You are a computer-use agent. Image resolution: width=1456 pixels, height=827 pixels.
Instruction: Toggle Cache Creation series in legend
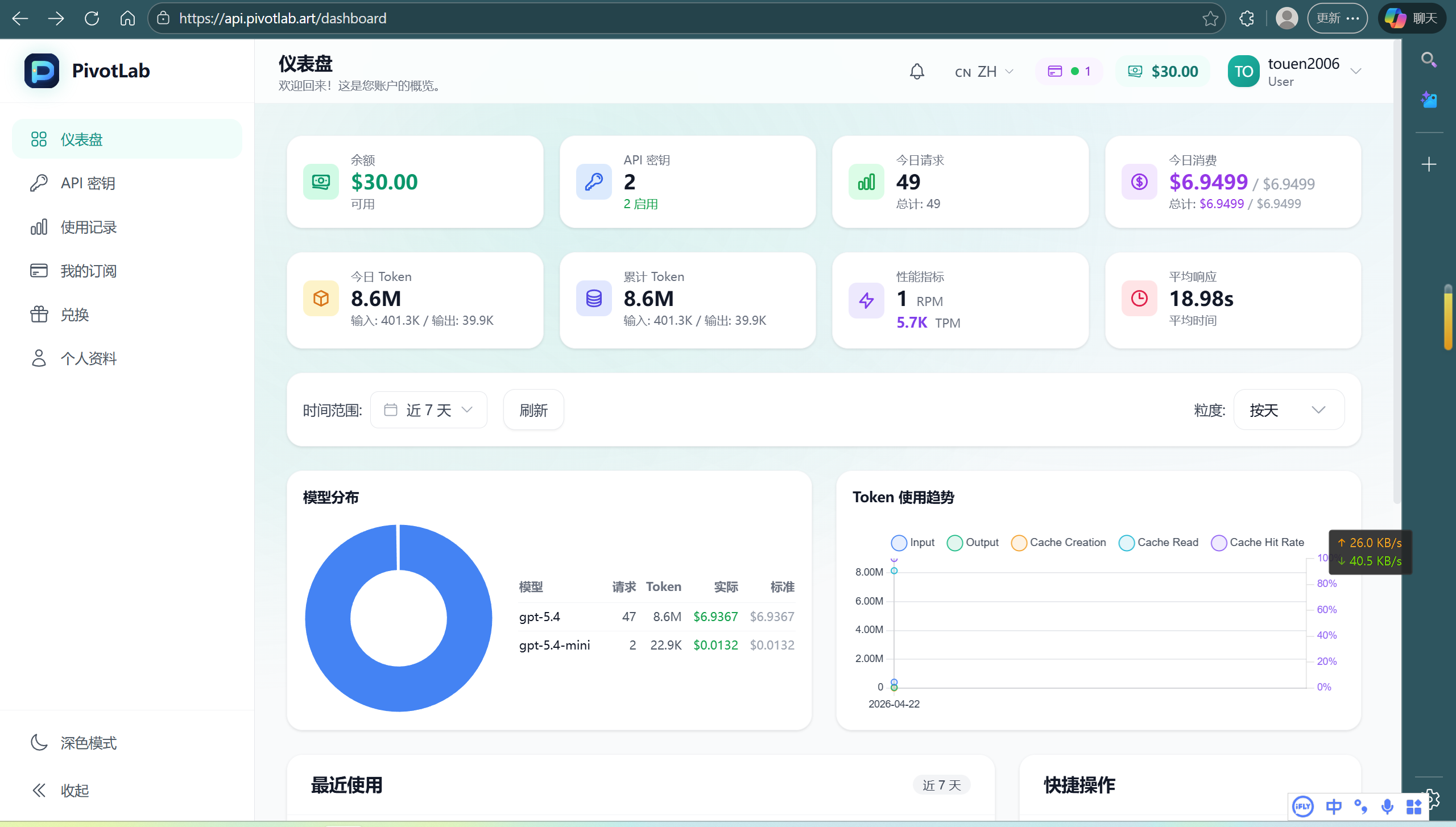pos(1058,543)
